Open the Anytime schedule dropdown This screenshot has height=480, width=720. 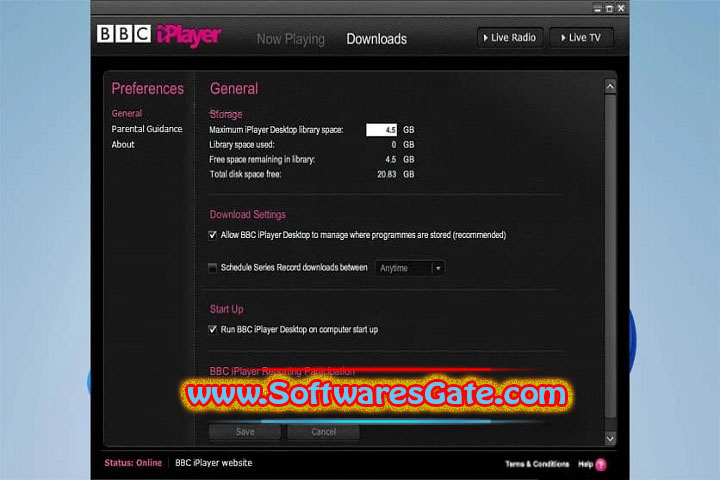[410, 268]
